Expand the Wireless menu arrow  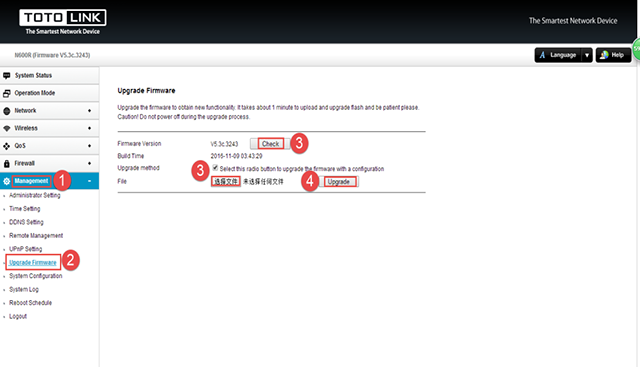89,128
